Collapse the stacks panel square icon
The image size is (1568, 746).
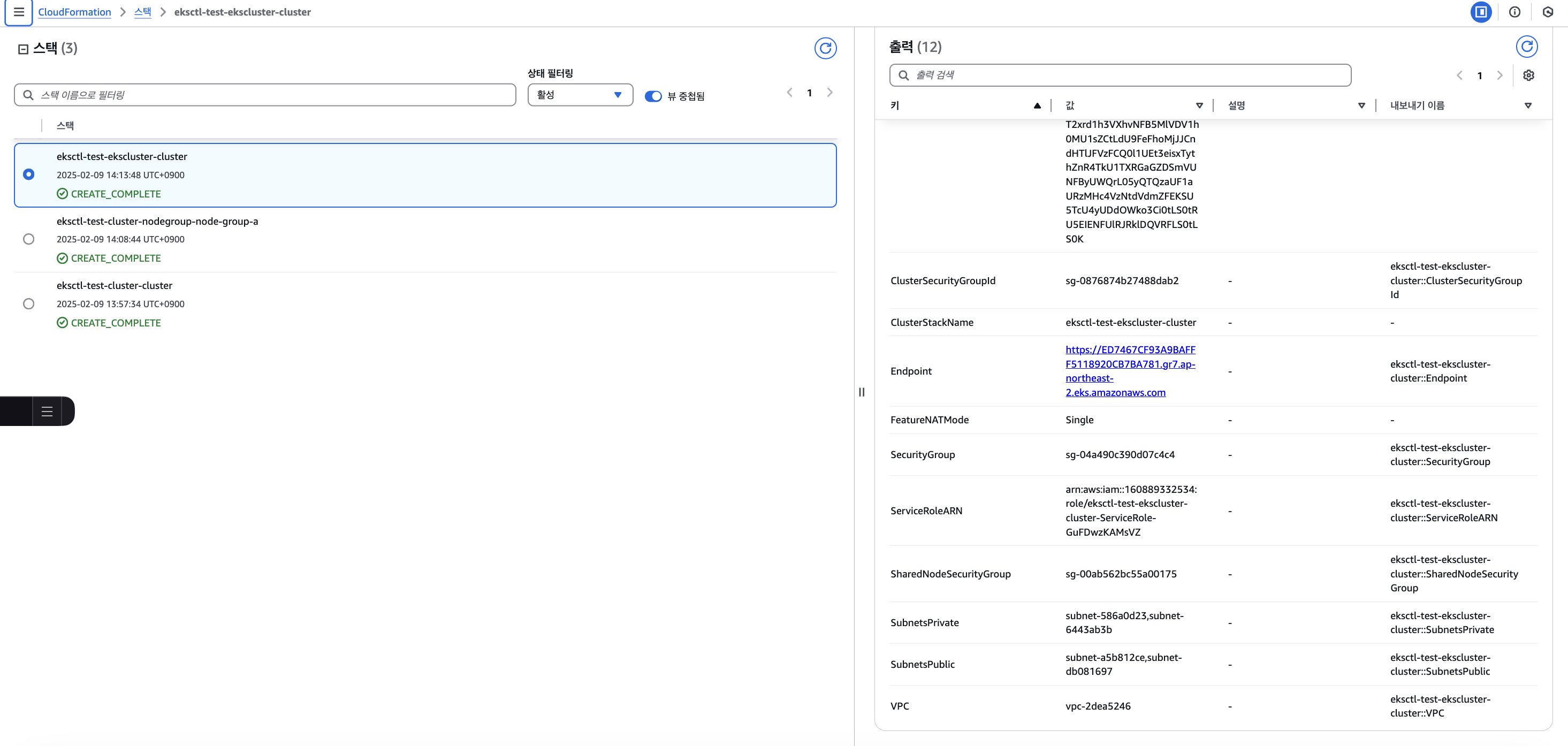click(x=23, y=49)
